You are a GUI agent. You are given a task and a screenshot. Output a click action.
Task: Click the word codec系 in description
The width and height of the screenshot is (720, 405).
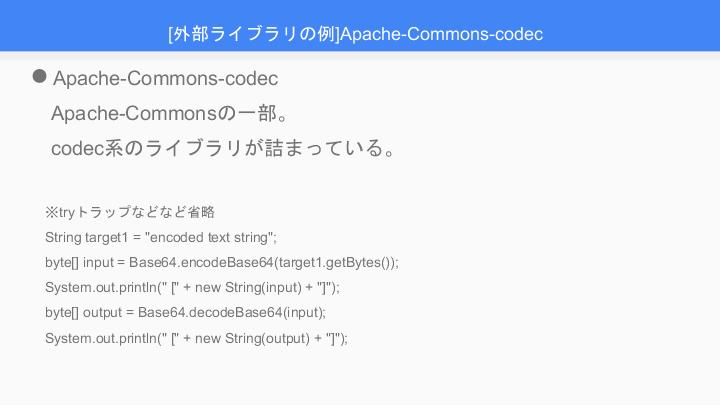pyautogui.click(x=87, y=148)
